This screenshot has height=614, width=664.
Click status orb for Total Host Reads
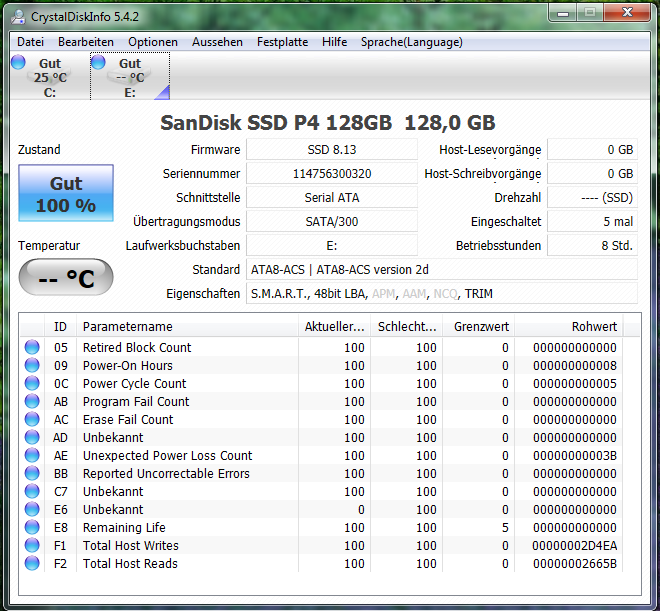point(32,563)
